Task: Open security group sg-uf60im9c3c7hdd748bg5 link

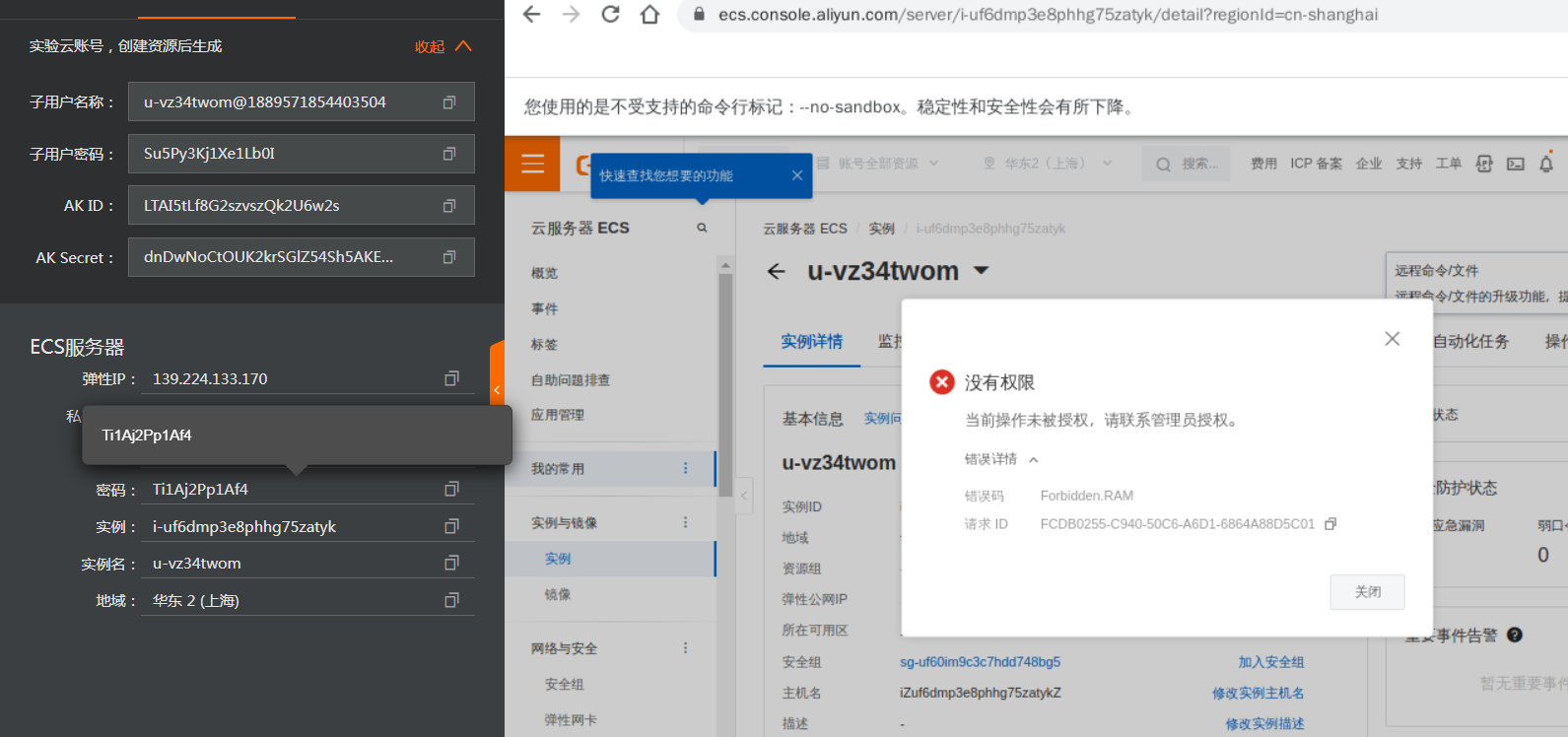Action: (981, 662)
